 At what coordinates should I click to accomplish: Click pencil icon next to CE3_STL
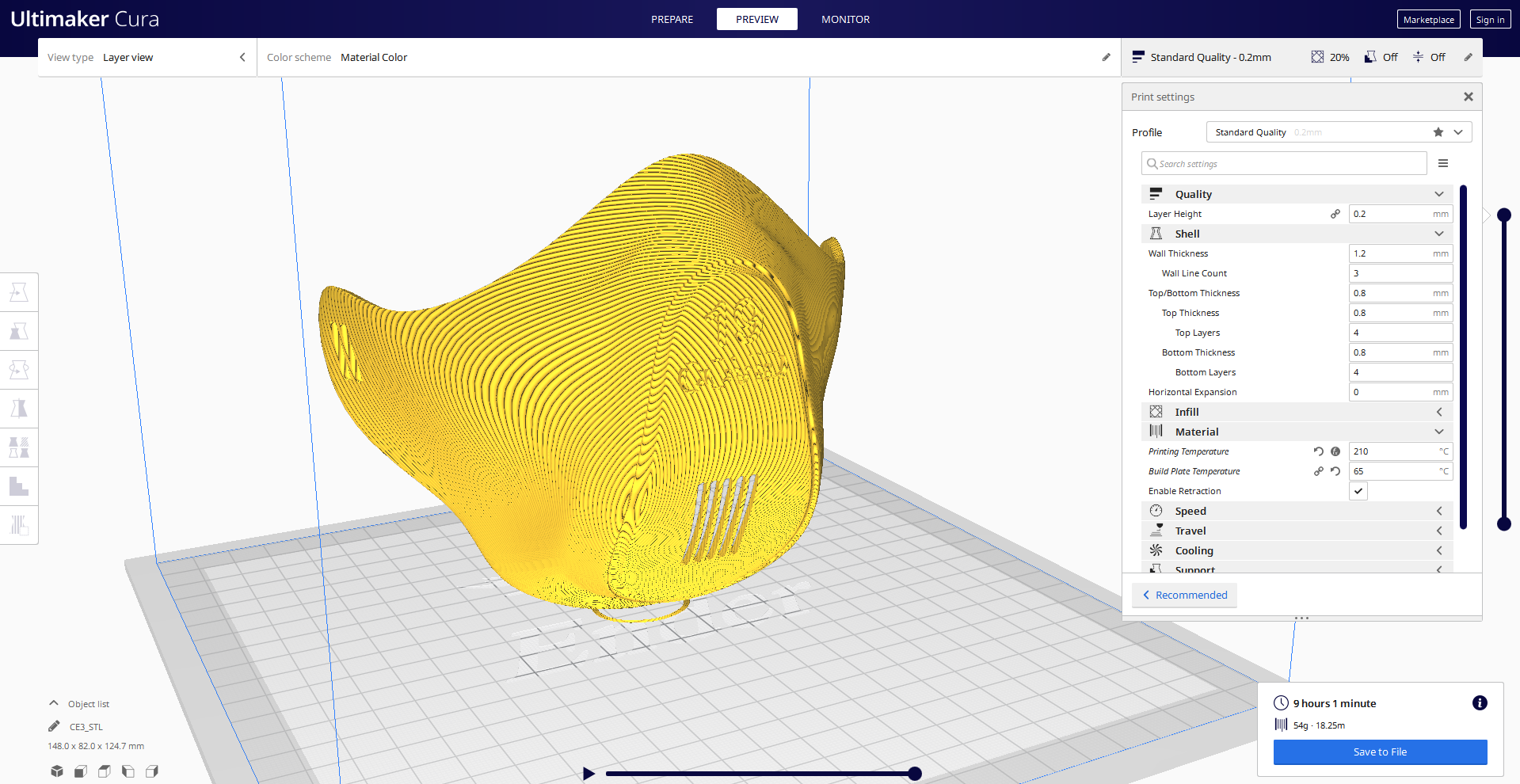[x=54, y=726]
